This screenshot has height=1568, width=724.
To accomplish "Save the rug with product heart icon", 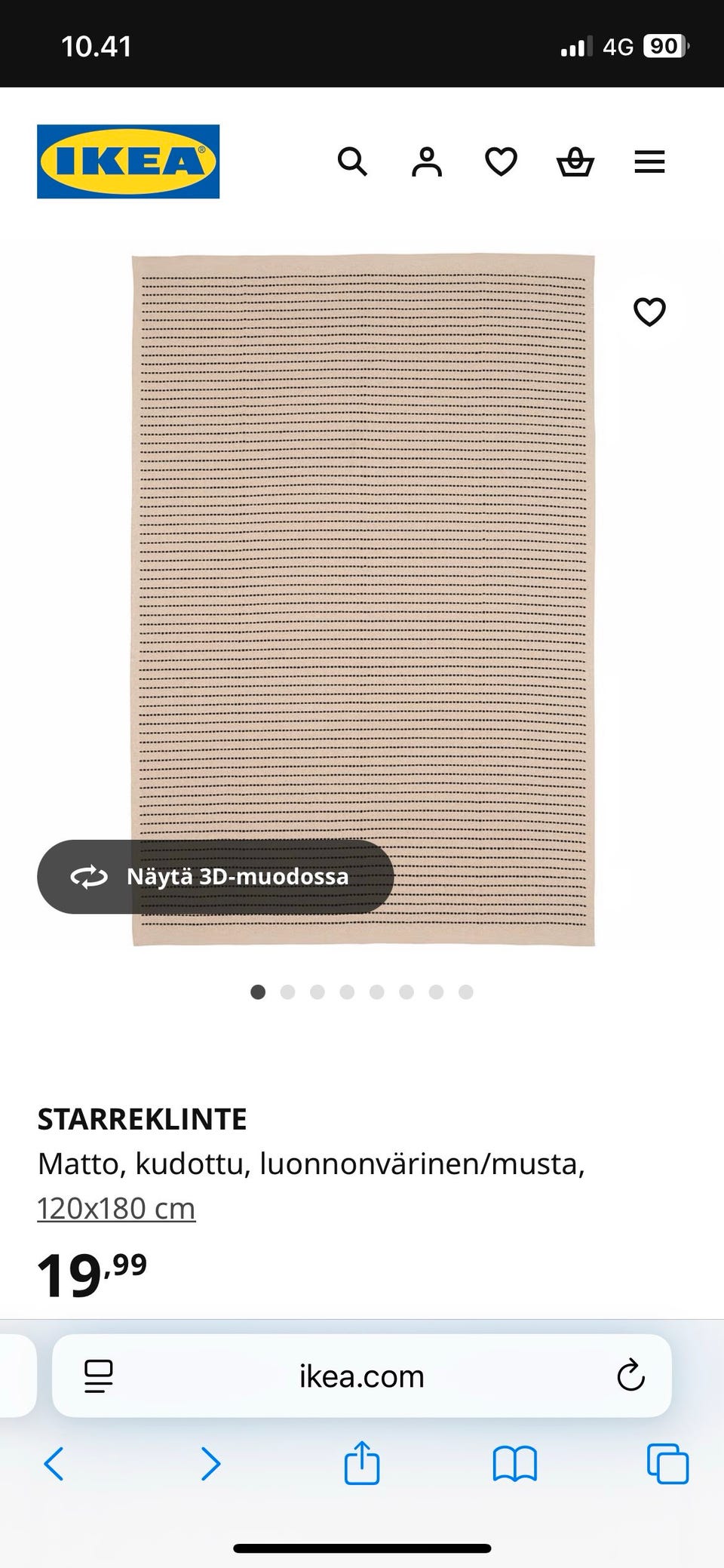I will click(x=649, y=312).
